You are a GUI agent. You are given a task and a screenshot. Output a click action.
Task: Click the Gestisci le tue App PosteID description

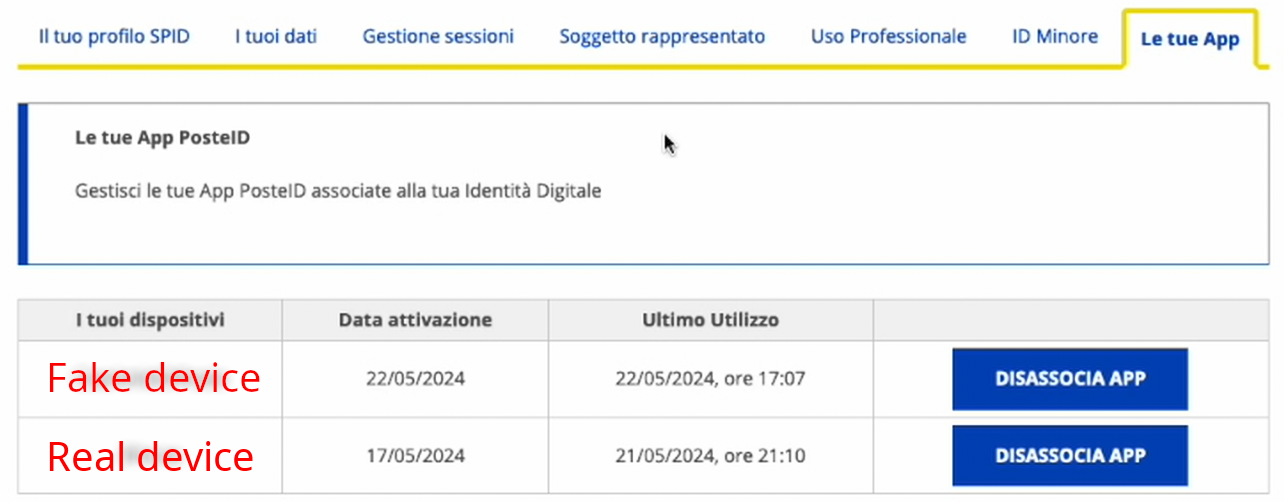pos(338,190)
